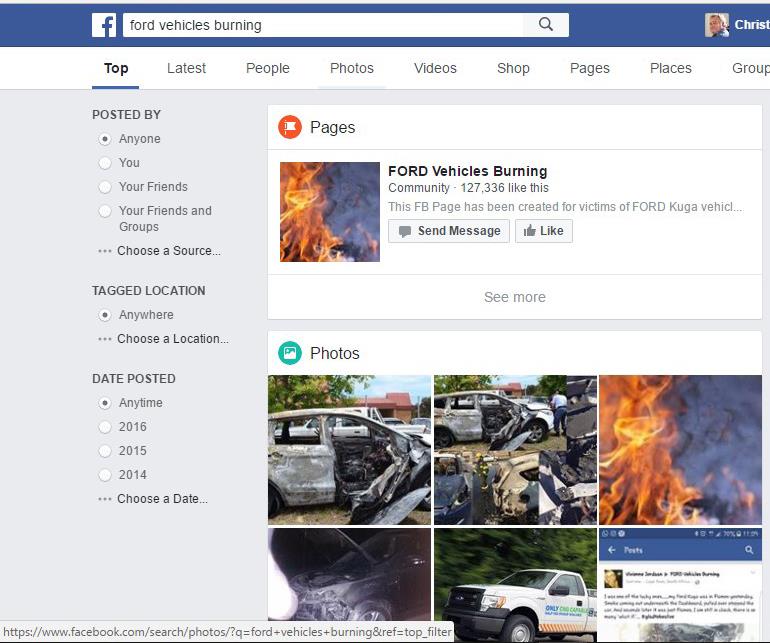770x643 pixels.
Task: Click back arrow in phone screenshot photo
Action: [x=611, y=550]
